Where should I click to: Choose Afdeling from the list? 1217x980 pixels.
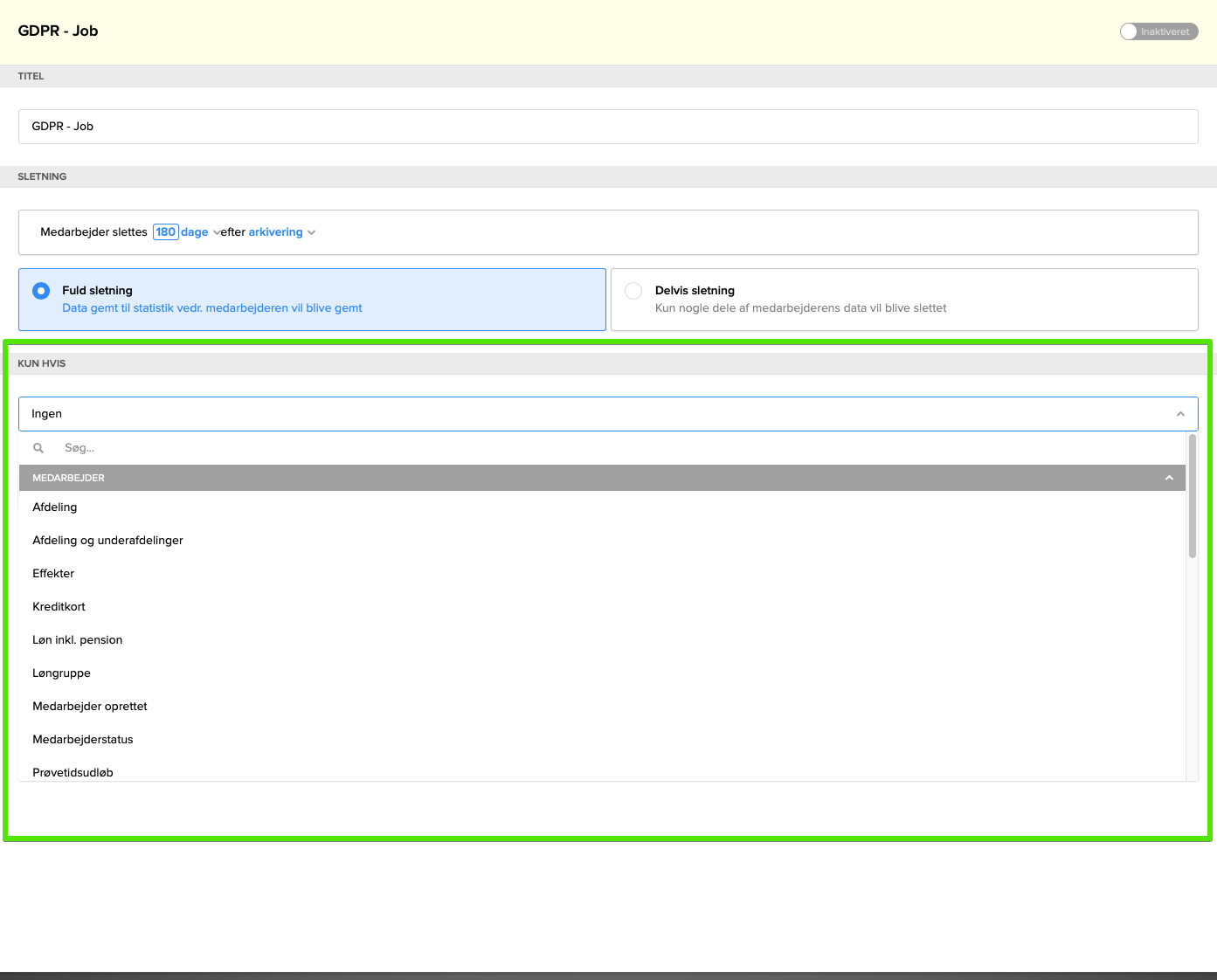[x=55, y=507]
